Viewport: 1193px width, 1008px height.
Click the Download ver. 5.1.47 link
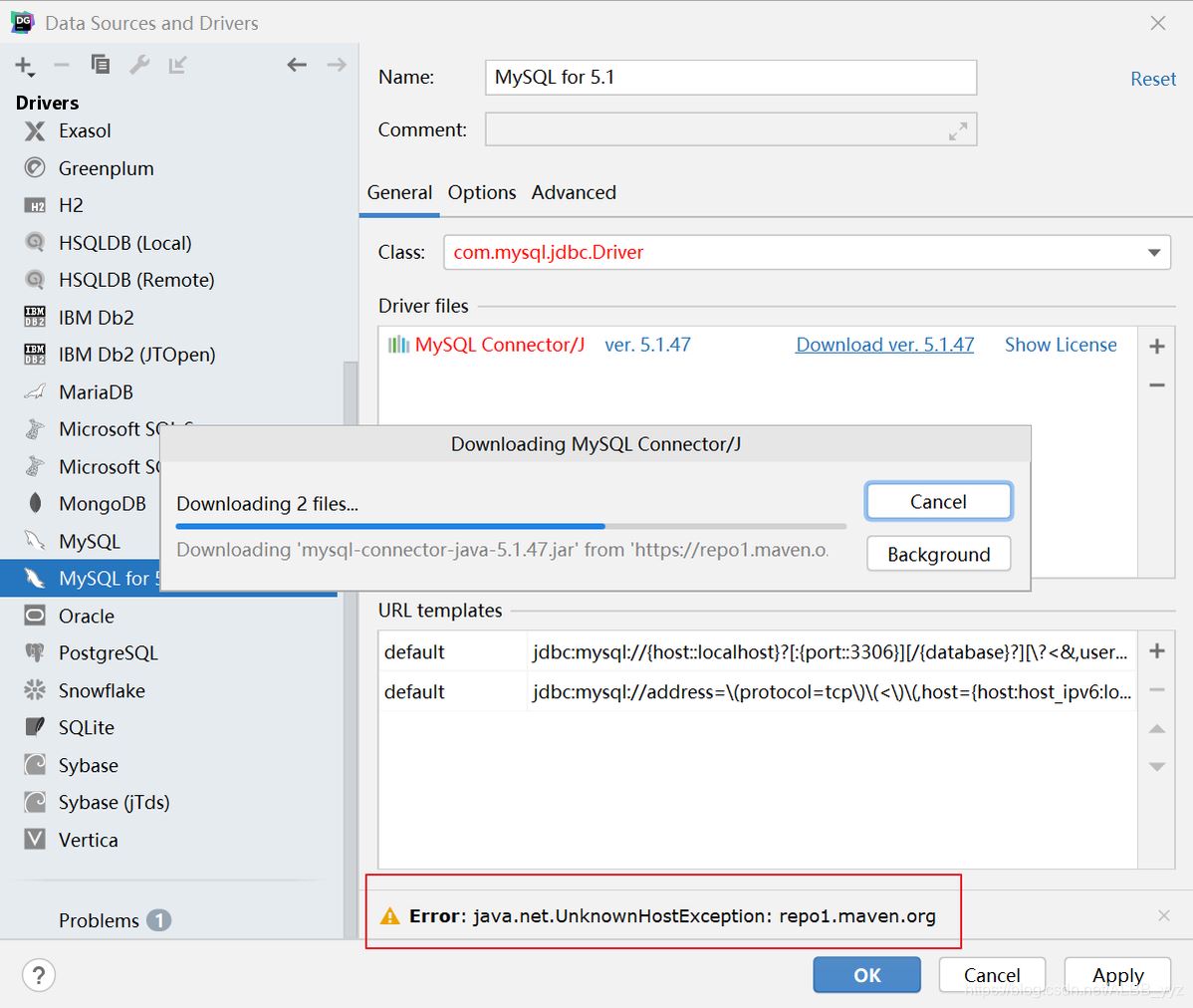884,344
